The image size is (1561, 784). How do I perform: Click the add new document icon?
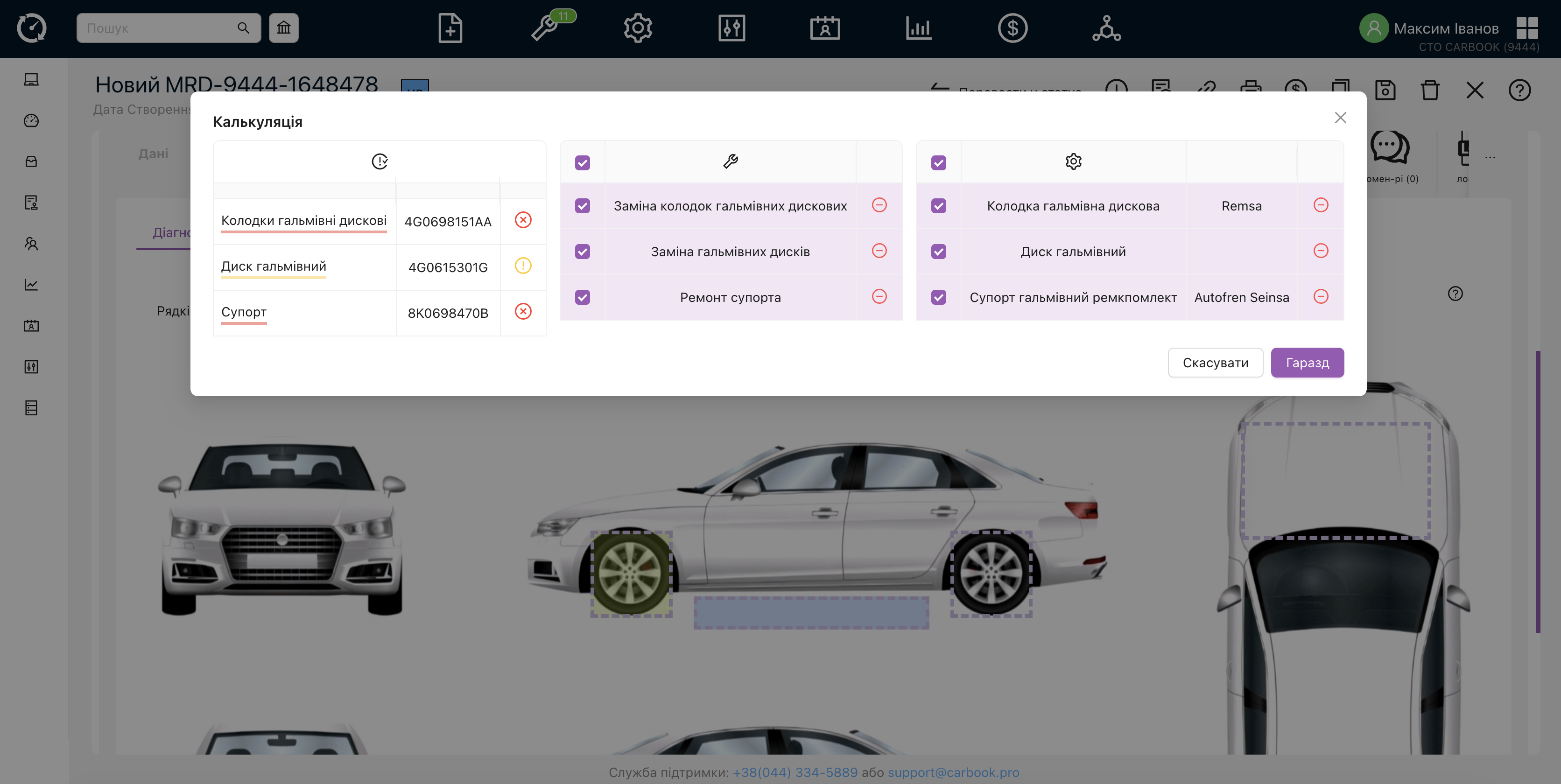point(450,28)
